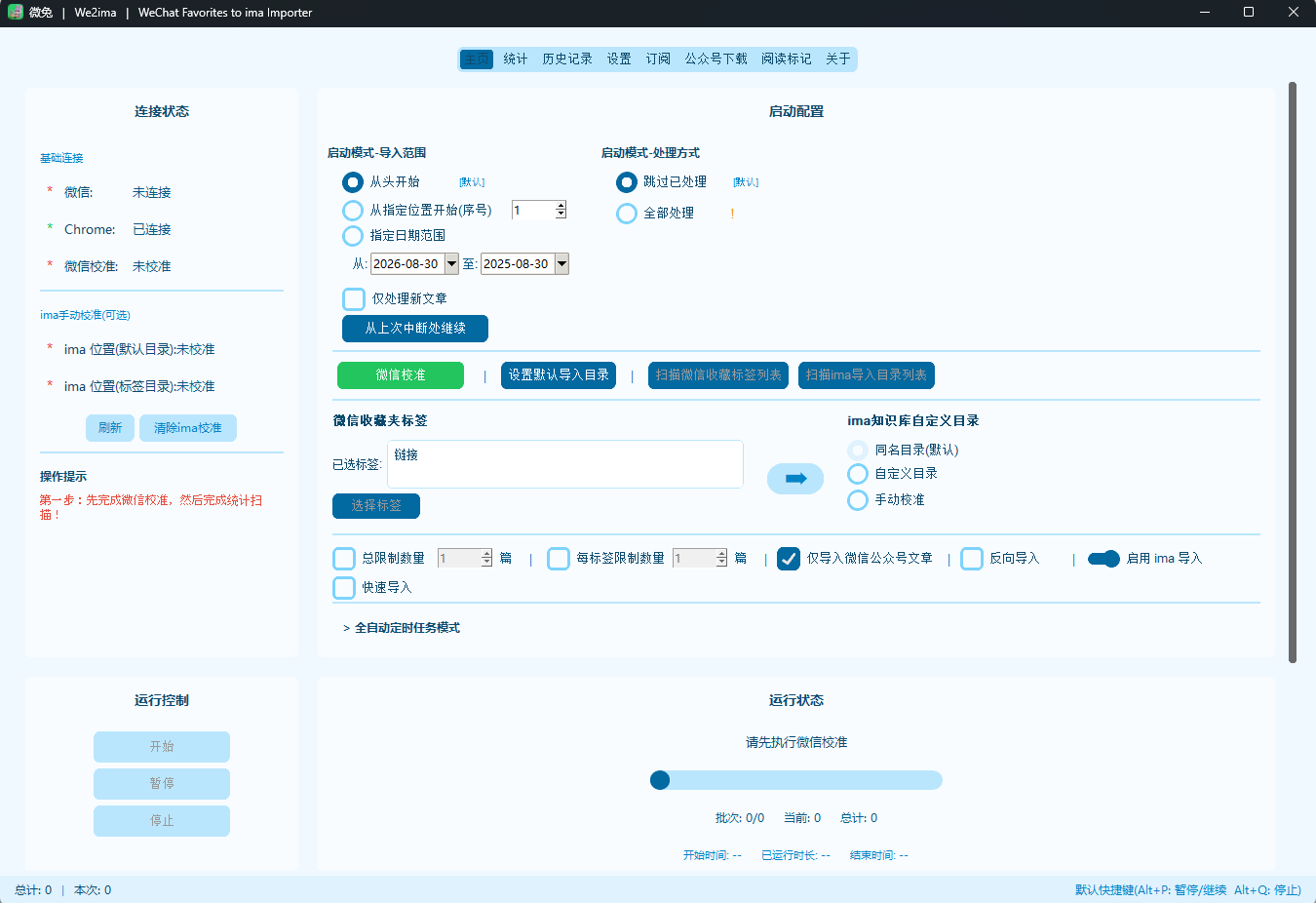The height and width of the screenshot is (903, 1316).
Task: Click the run progress slider handle
Action: tap(660, 780)
